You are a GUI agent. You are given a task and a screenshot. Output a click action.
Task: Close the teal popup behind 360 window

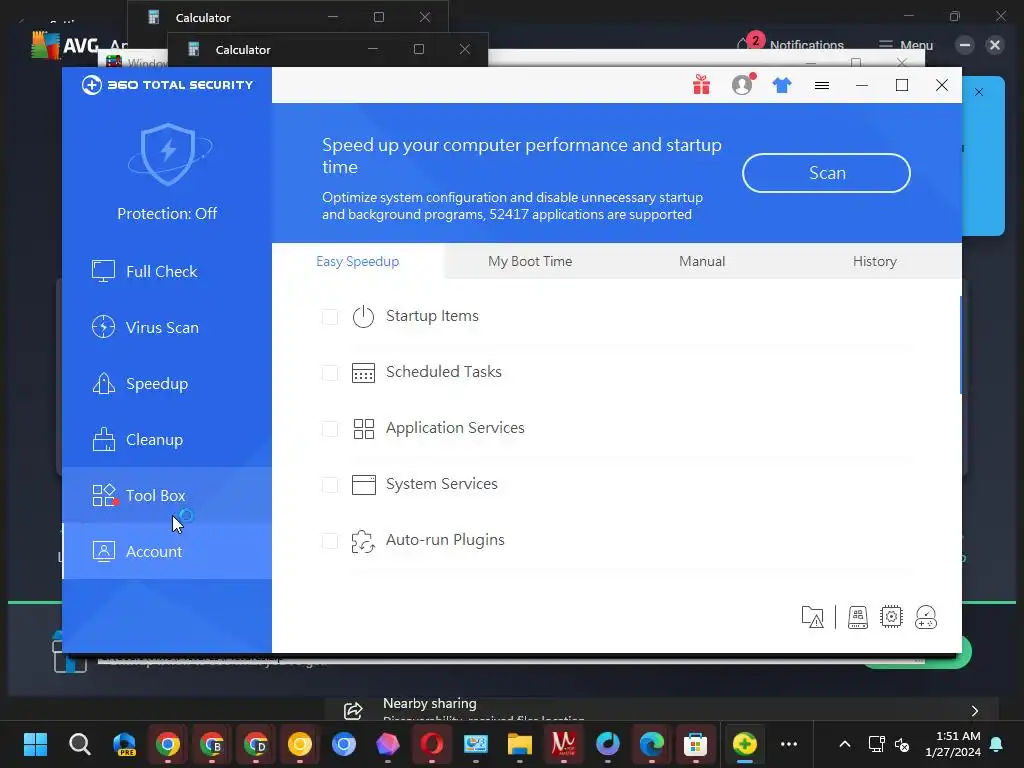point(978,92)
